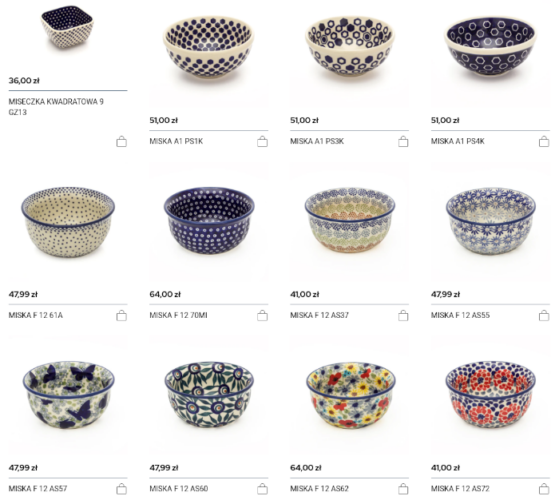Click cart icon for MISKA F 12 AS37
This screenshot has height=500, width=559.
(403, 315)
